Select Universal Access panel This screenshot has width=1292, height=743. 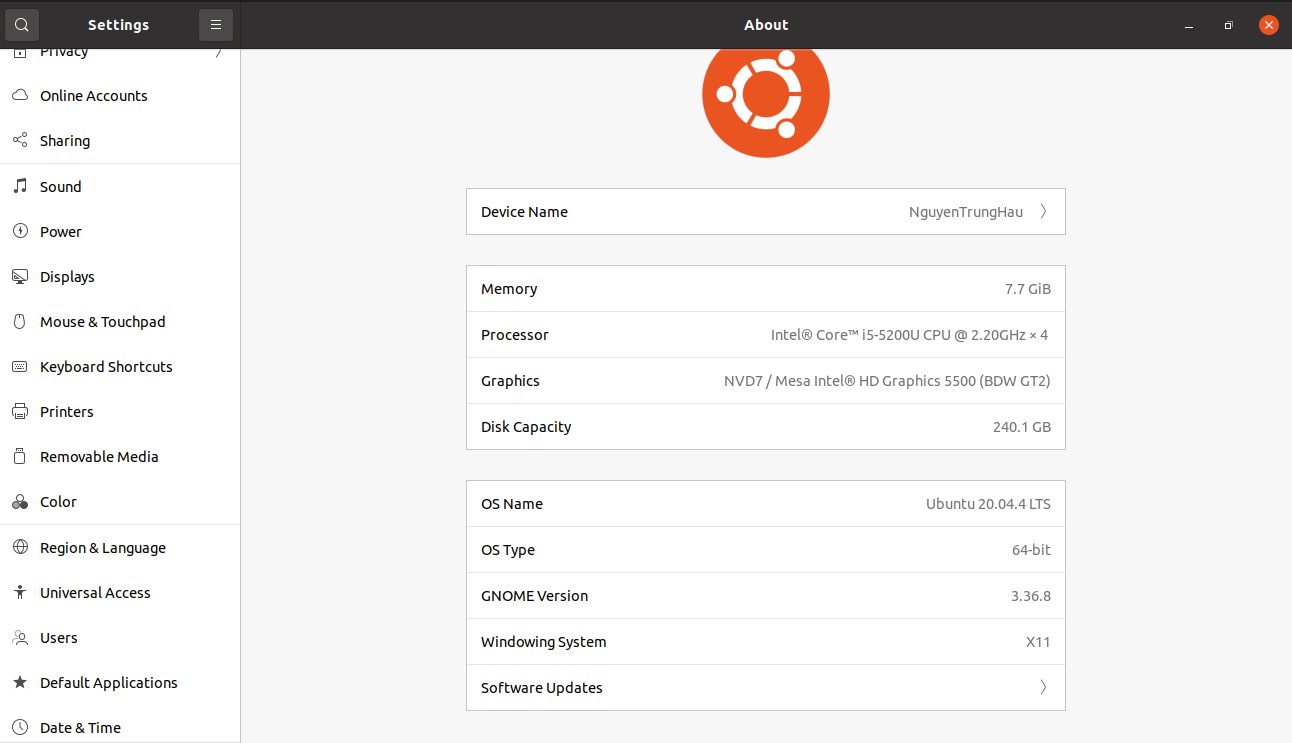120,593
